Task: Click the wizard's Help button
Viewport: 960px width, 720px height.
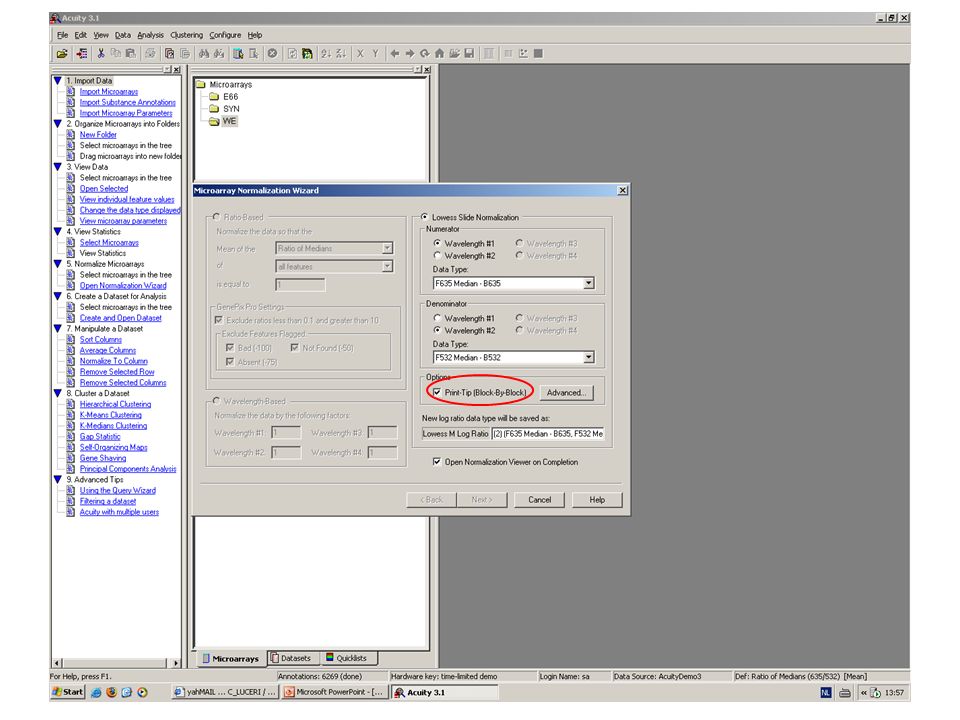Action: pyautogui.click(x=597, y=500)
